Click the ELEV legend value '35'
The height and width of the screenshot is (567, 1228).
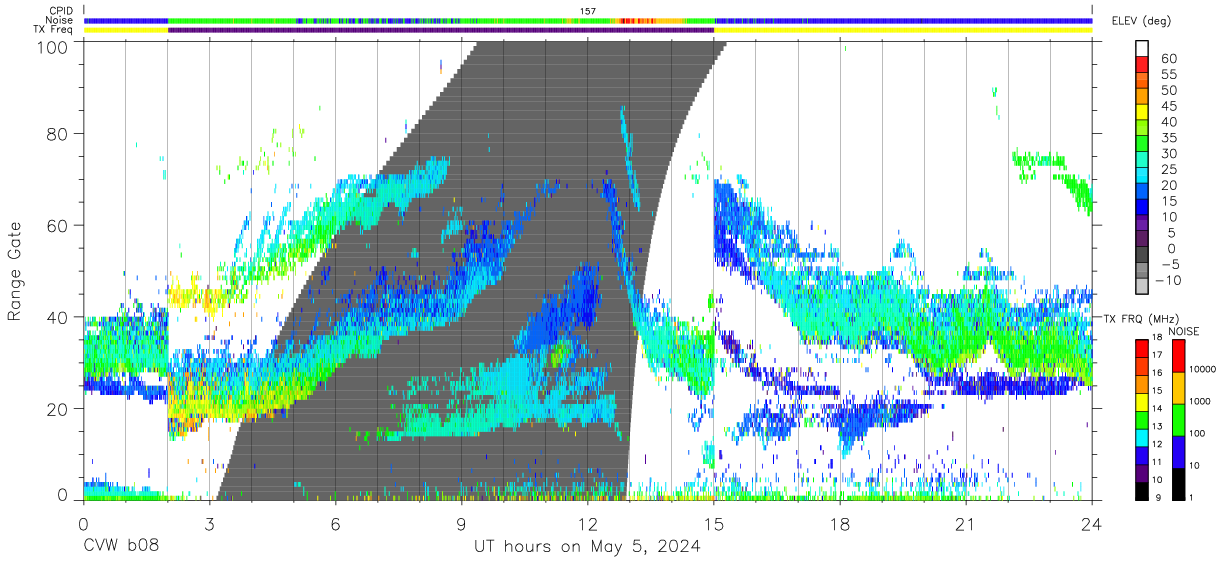click(1169, 137)
